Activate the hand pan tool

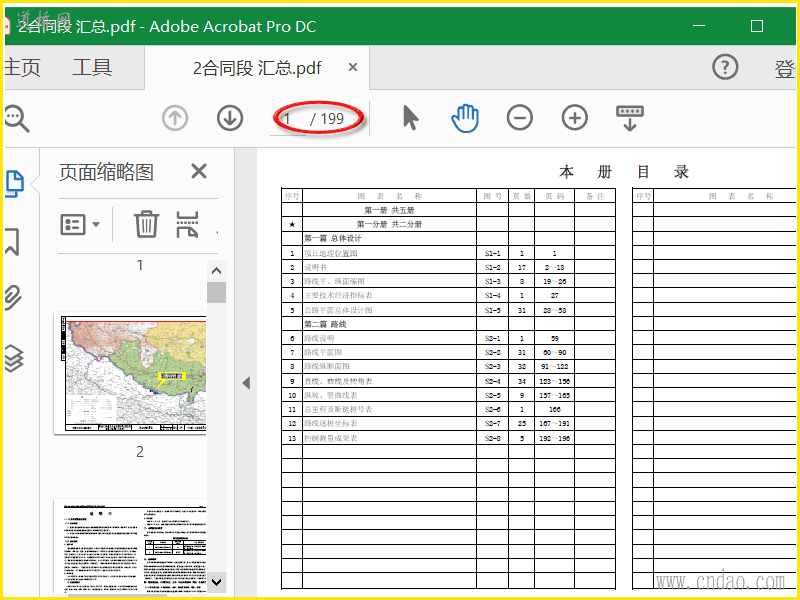point(465,118)
